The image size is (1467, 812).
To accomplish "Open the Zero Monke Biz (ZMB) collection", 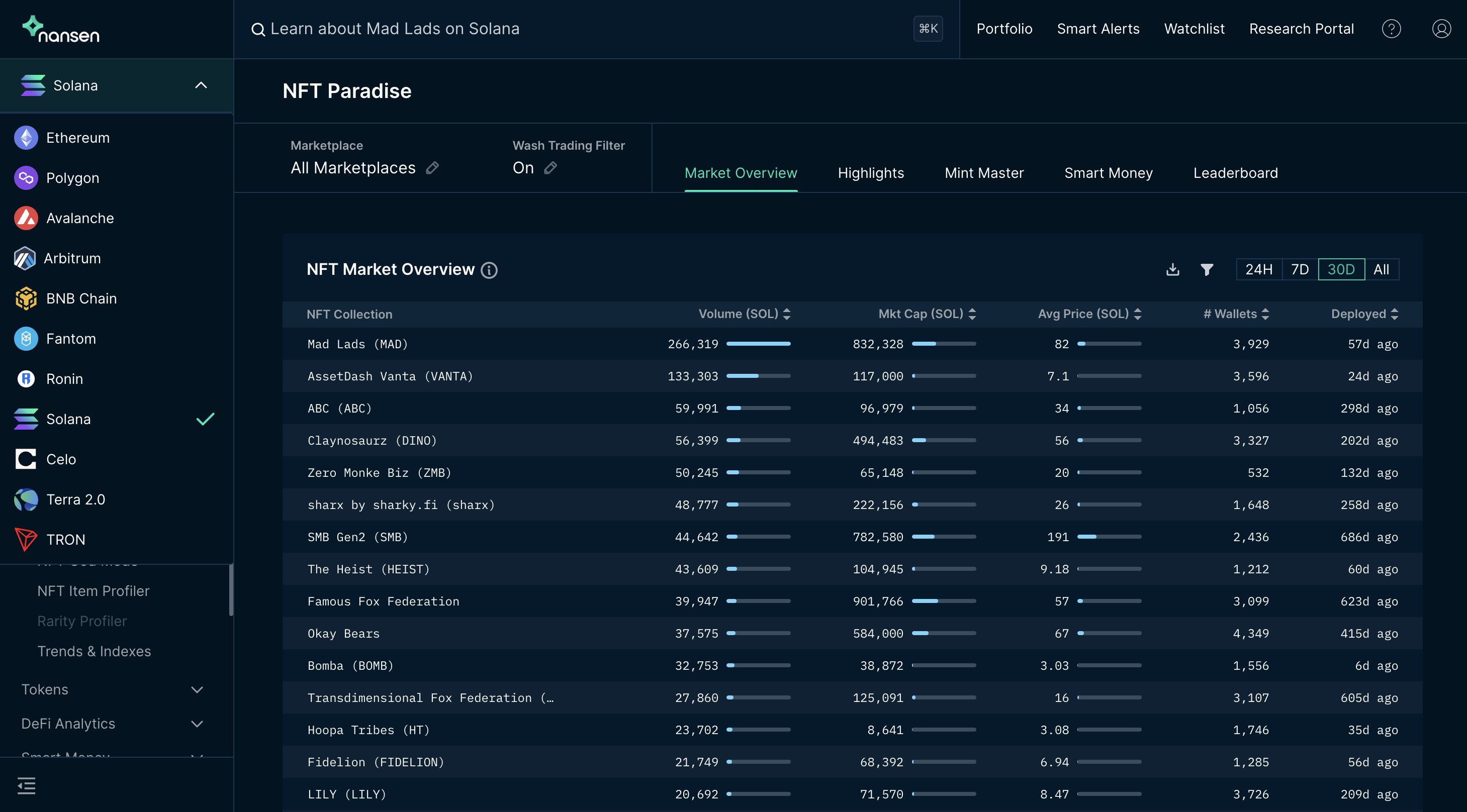I will (x=379, y=473).
